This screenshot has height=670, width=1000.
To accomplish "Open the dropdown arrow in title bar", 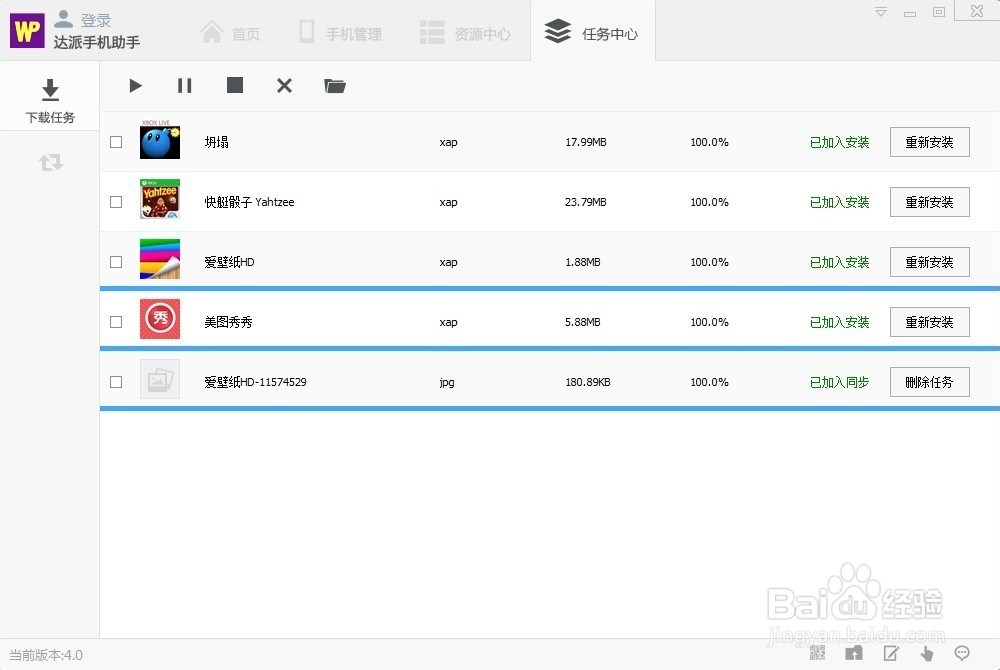I will [x=881, y=11].
